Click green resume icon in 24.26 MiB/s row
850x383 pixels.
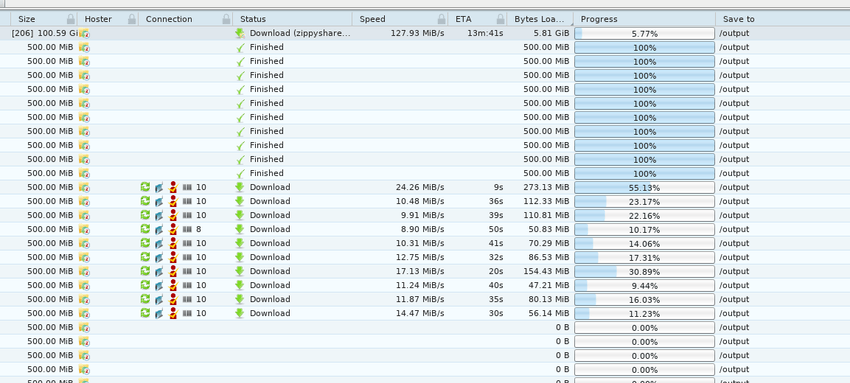[x=145, y=187]
